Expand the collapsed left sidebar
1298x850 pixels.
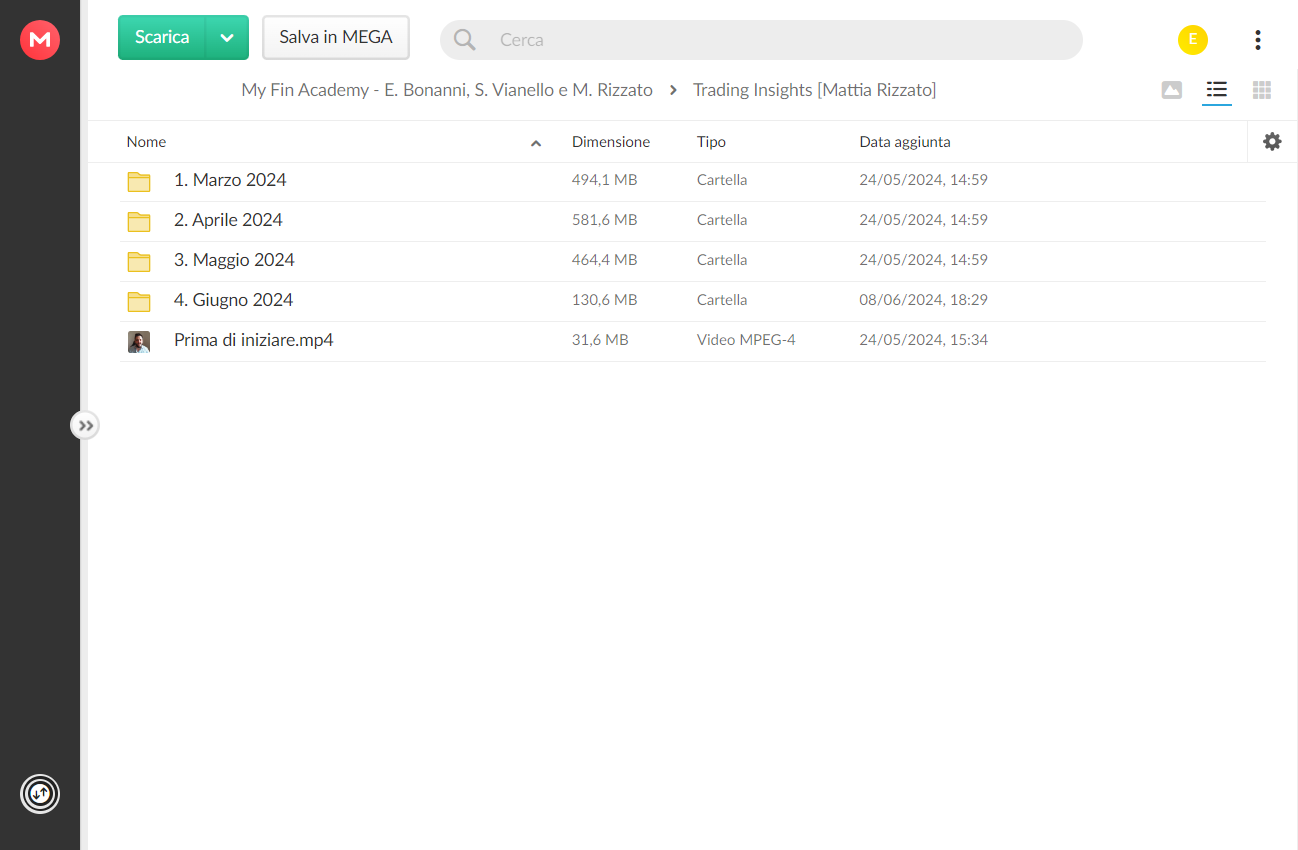(85, 426)
